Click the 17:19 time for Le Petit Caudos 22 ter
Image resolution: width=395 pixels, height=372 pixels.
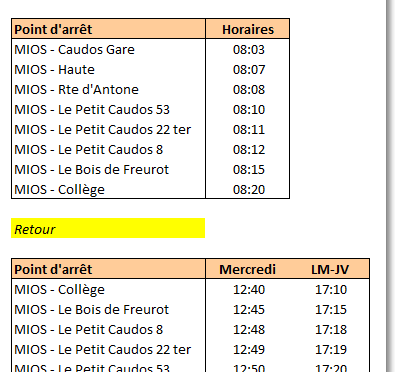331,349
